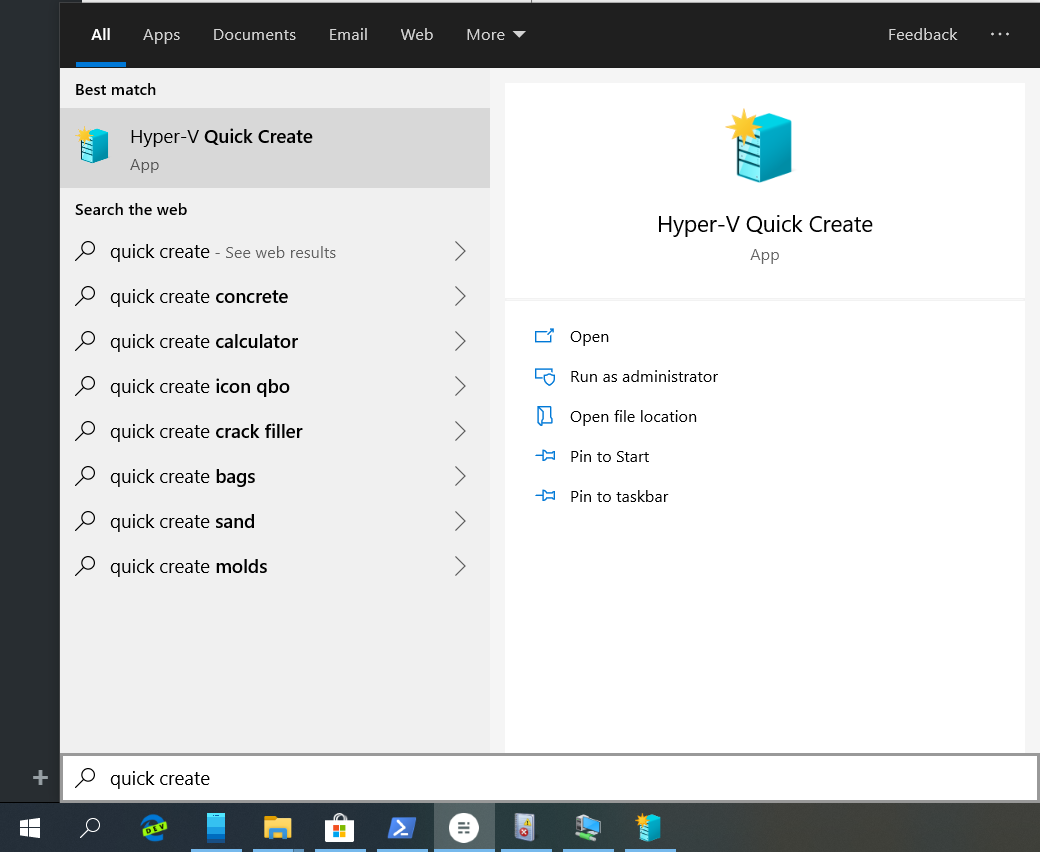Click the taskbar search magnifier icon

point(90,827)
